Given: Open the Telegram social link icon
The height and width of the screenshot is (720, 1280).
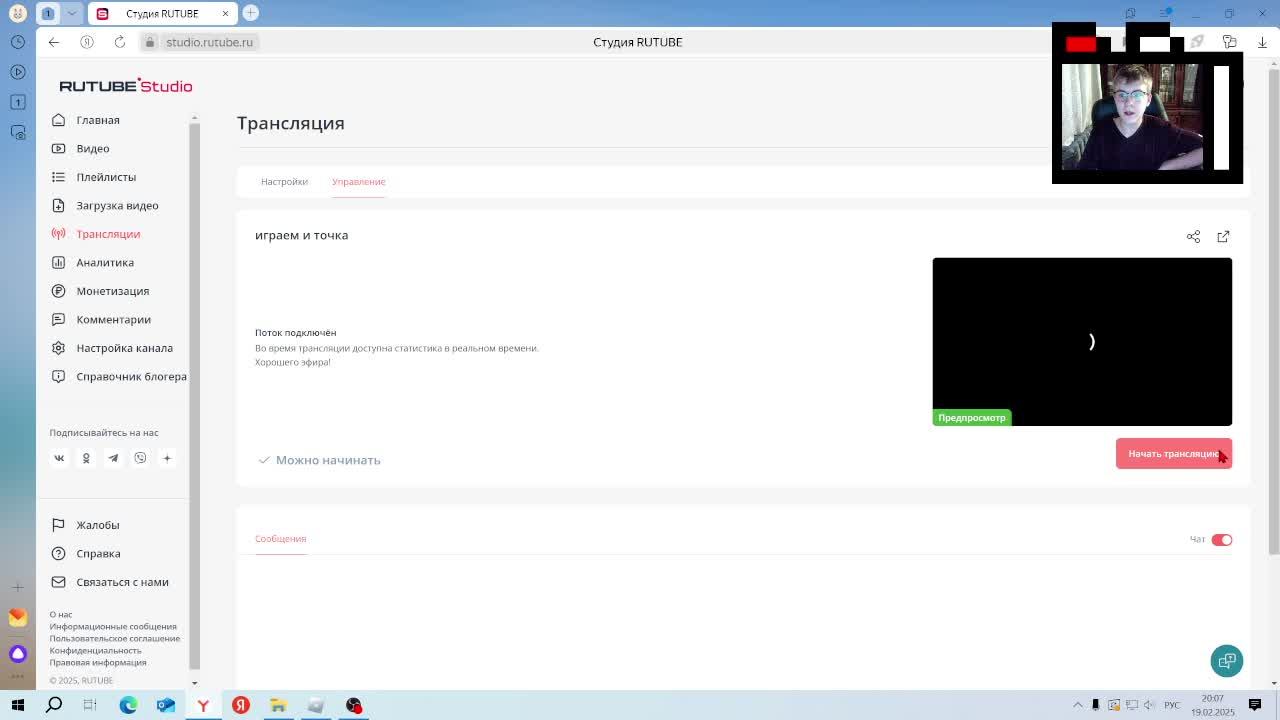Looking at the screenshot, I should (x=113, y=458).
